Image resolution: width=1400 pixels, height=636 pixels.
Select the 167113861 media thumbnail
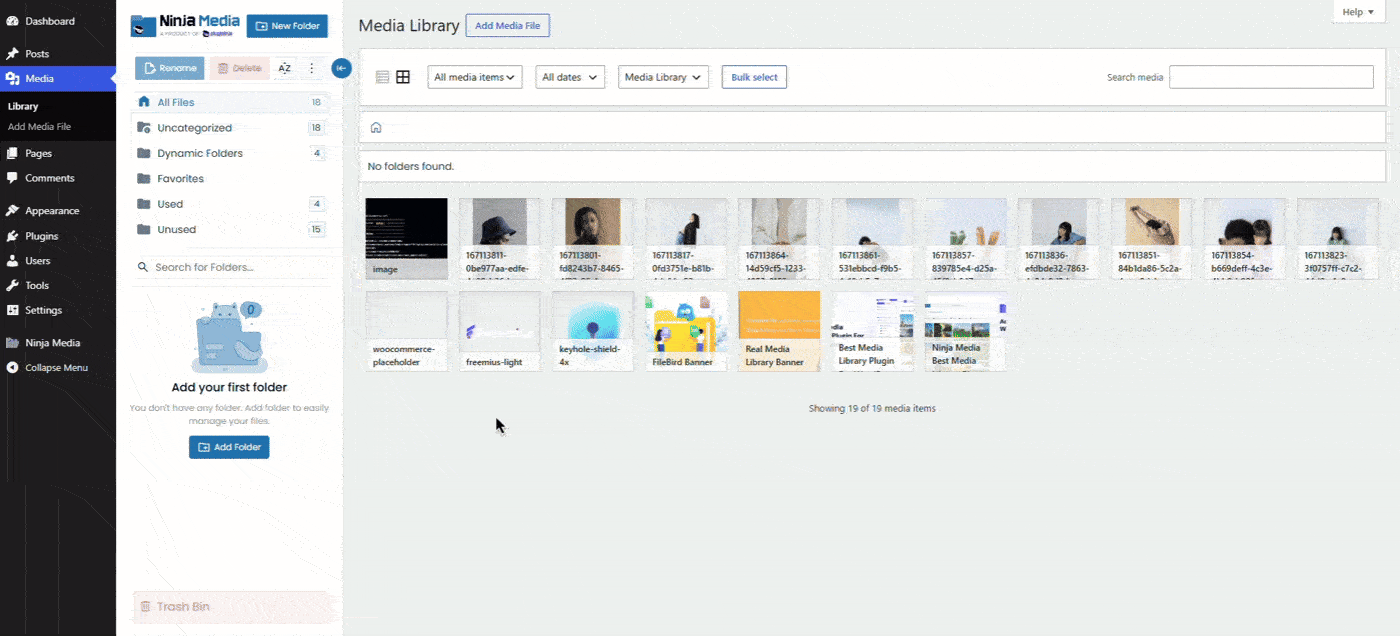click(872, 238)
